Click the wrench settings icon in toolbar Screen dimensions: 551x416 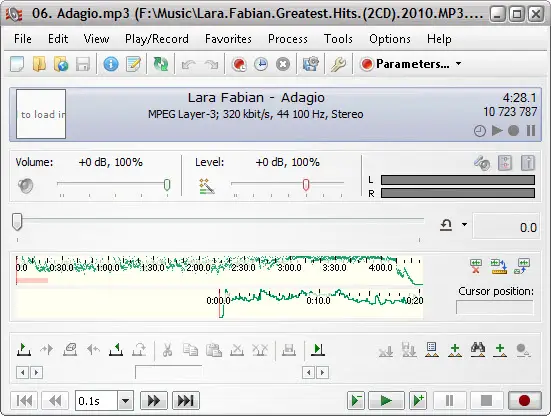338,64
